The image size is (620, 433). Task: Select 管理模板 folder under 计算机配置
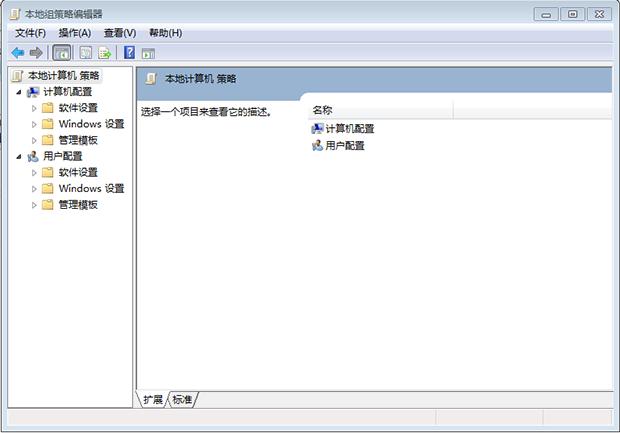78,140
